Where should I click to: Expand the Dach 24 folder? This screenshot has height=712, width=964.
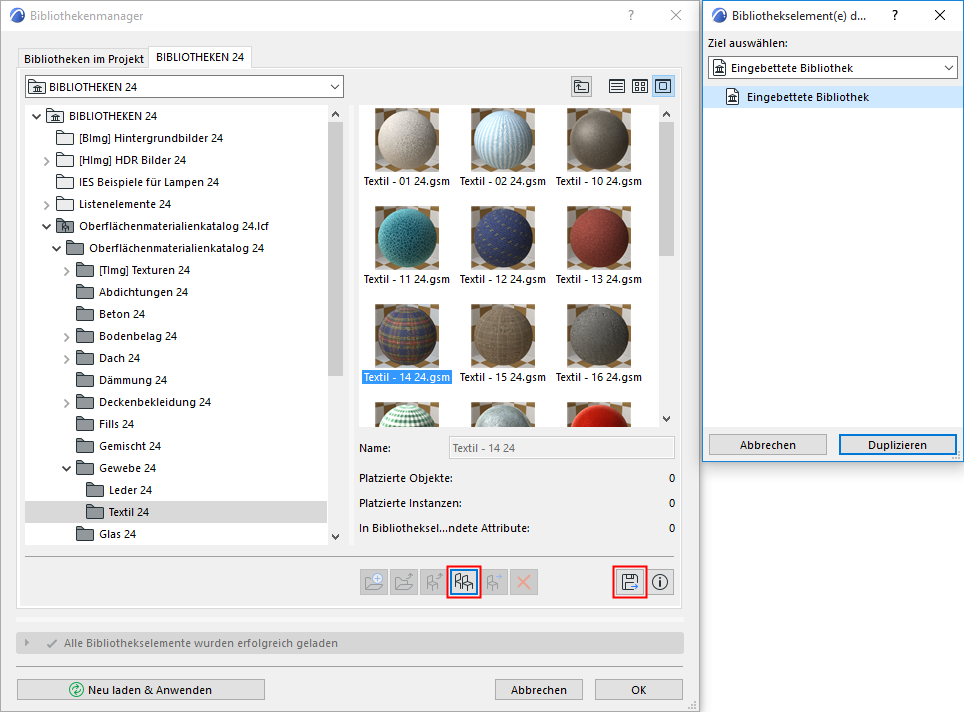coord(66,359)
